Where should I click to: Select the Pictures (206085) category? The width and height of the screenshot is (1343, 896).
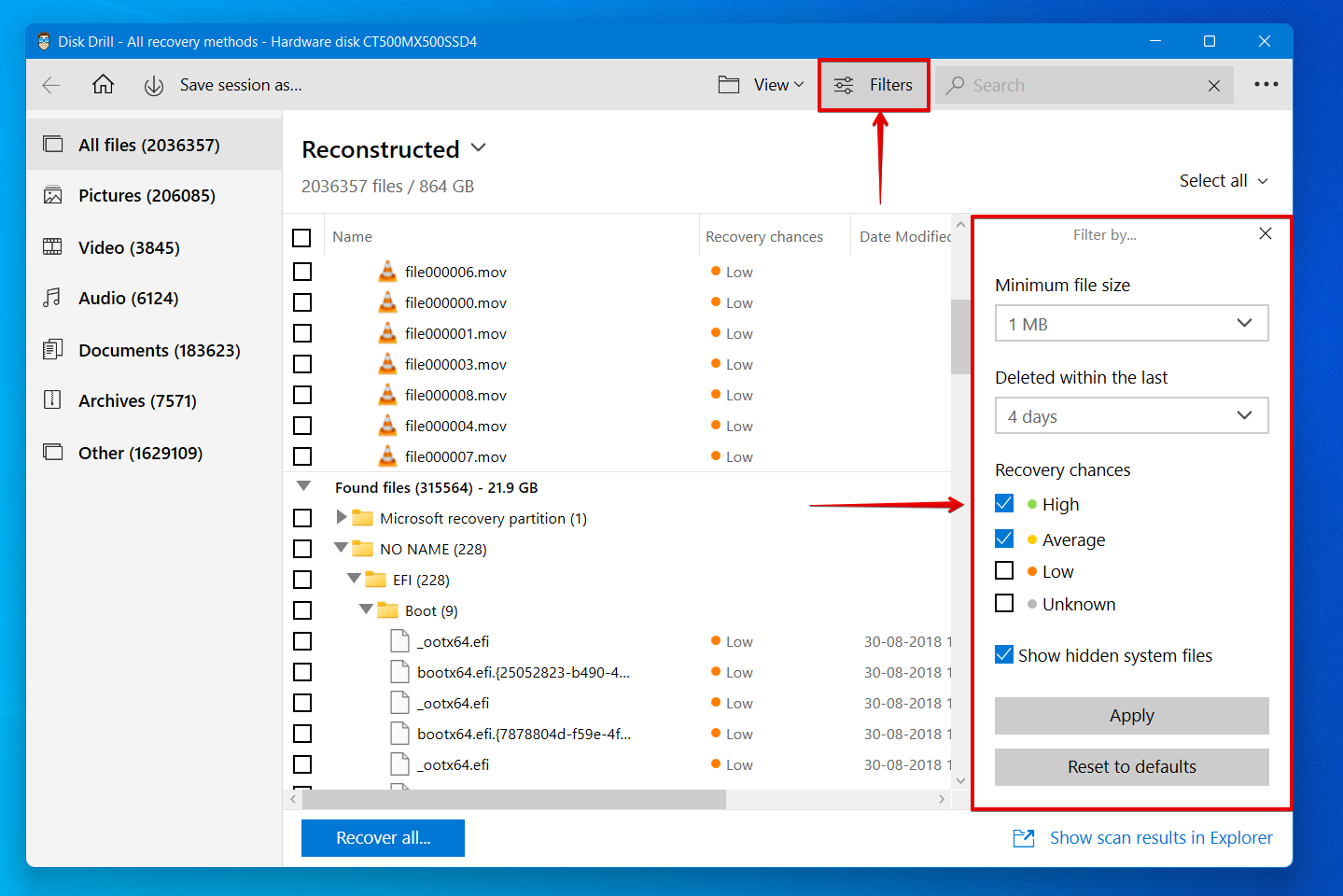tap(154, 195)
